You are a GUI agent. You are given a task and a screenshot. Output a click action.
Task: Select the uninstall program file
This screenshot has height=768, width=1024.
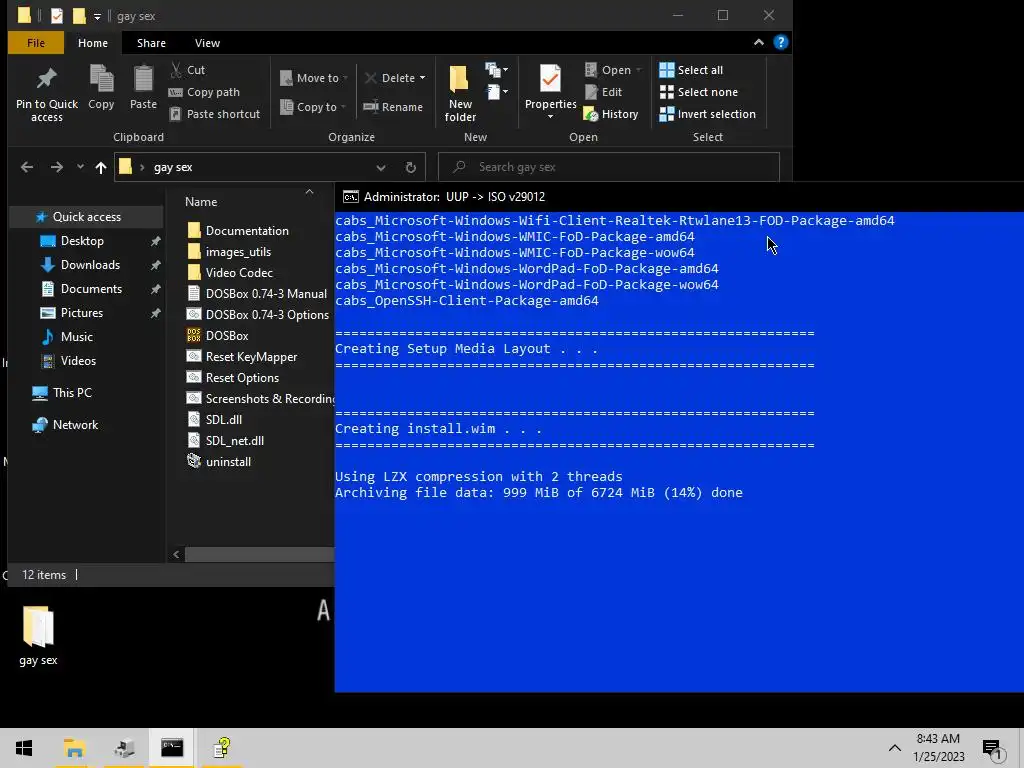tap(228, 462)
